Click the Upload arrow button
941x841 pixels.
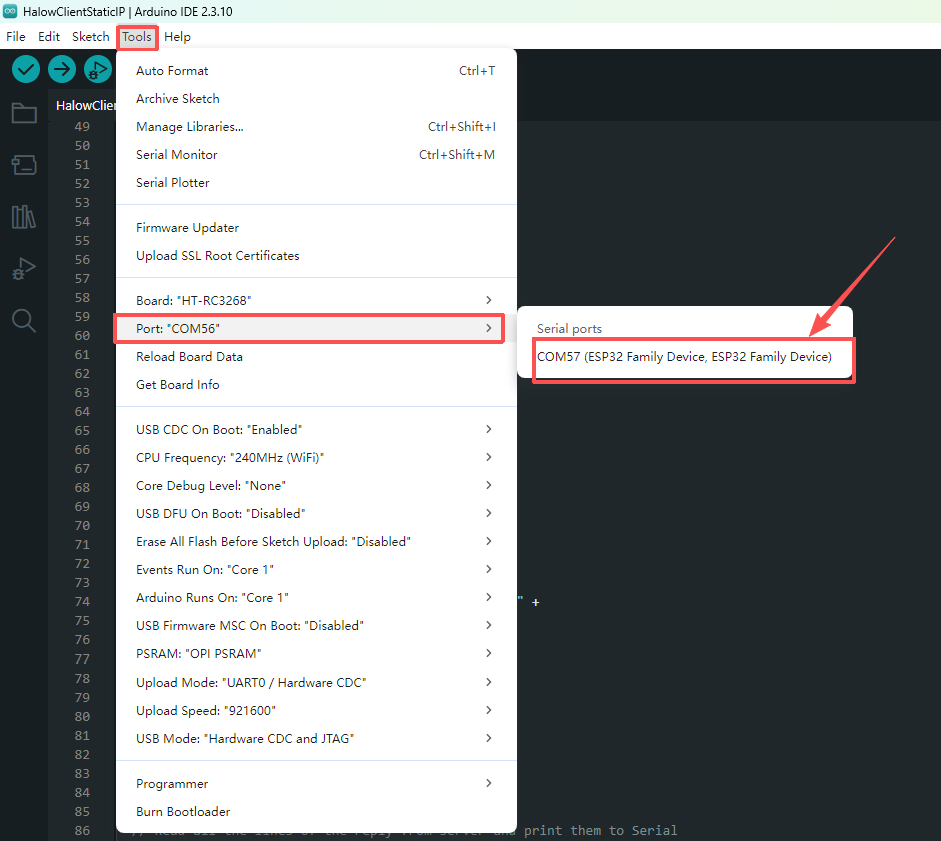click(x=62, y=70)
